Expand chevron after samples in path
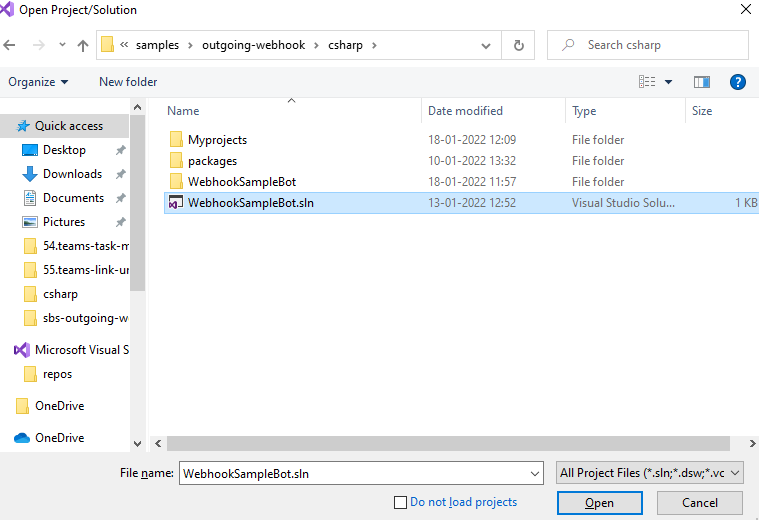 [190, 46]
